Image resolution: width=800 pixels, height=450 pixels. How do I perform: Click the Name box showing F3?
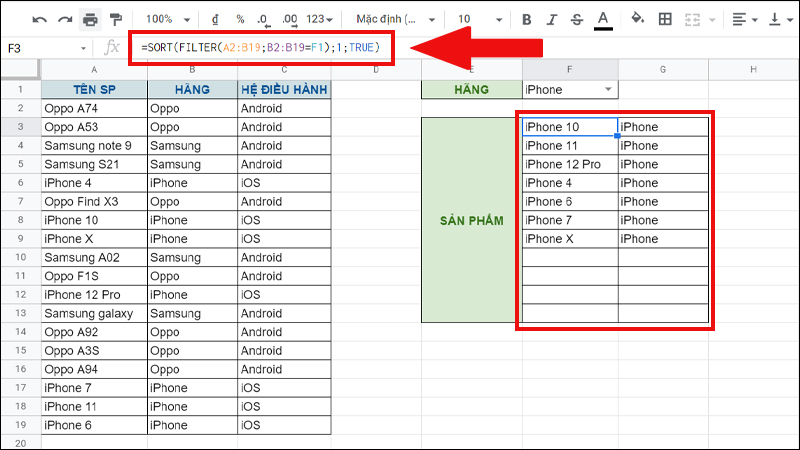pyautogui.click(x=41, y=48)
